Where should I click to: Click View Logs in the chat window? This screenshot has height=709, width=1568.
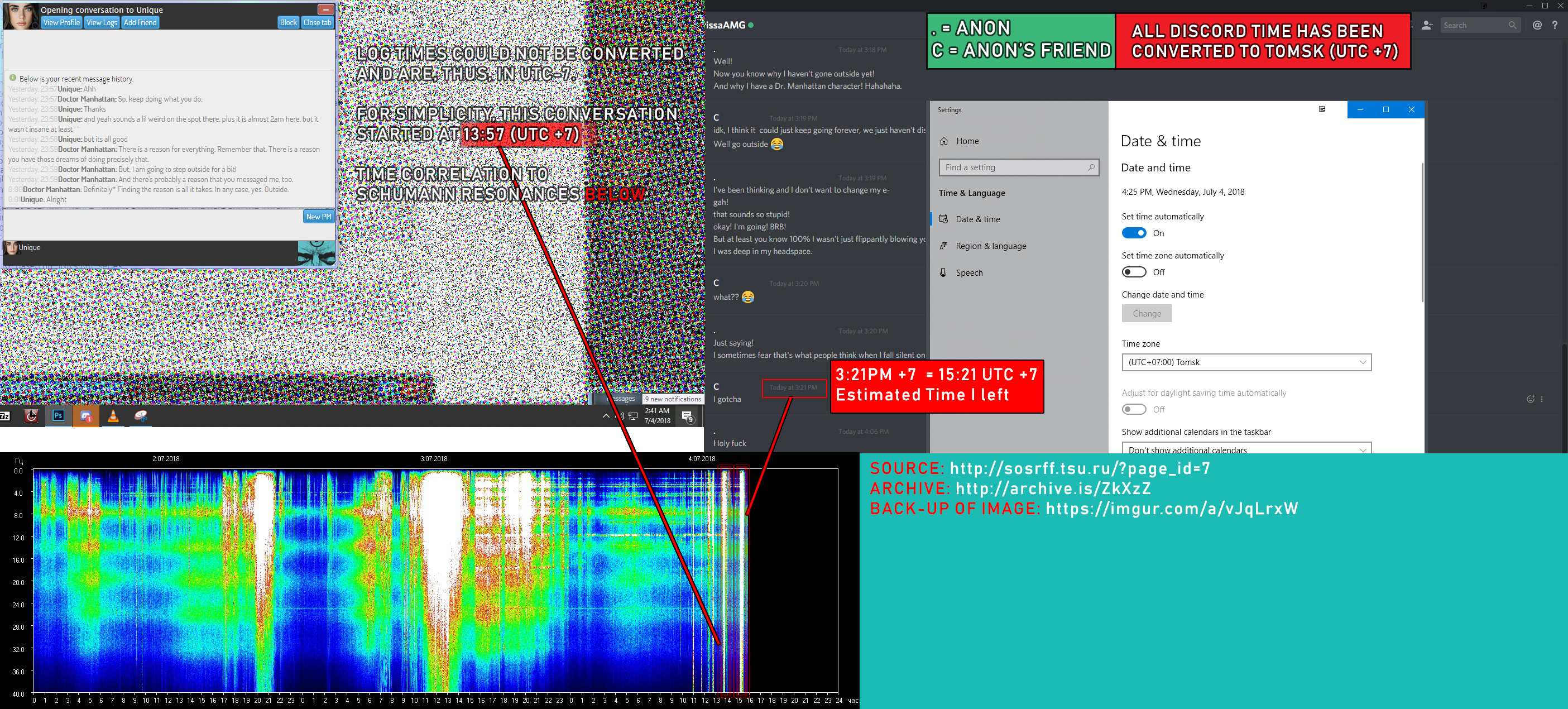102,22
